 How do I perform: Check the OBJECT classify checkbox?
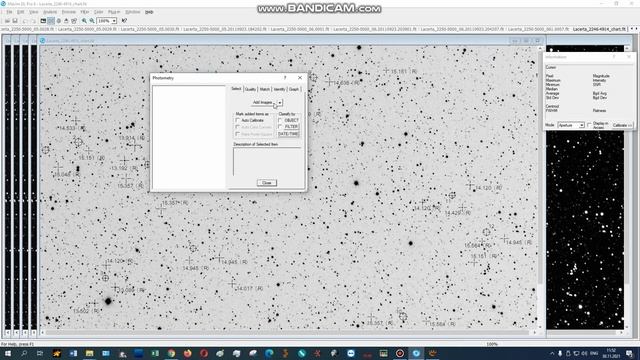(280, 120)
